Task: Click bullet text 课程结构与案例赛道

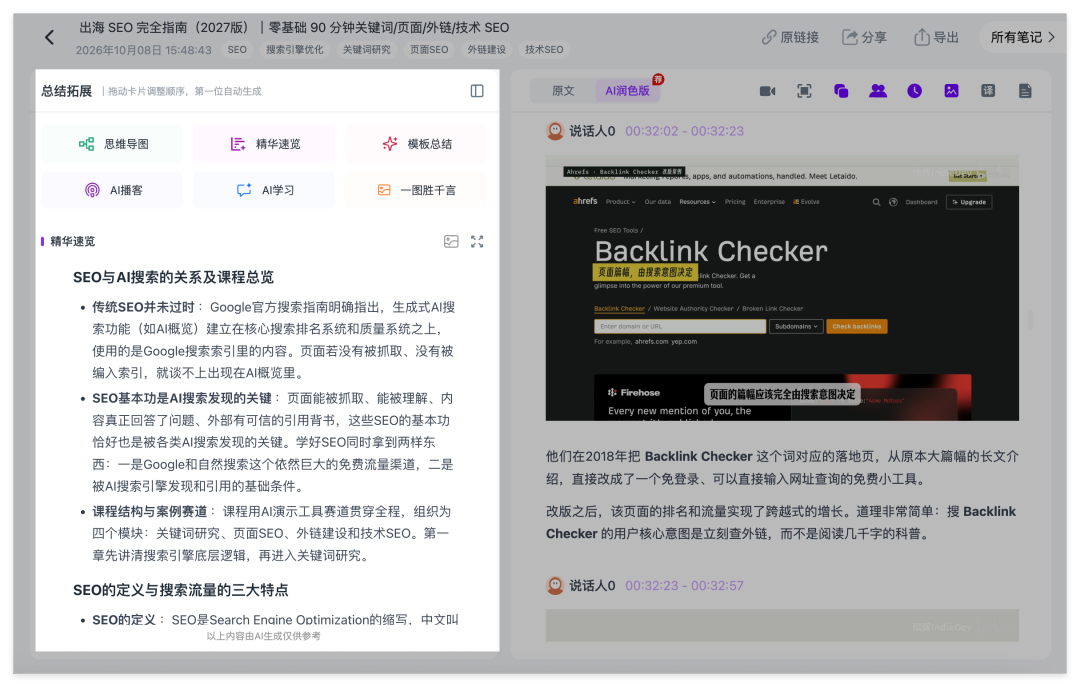Action: click(149, 511)
